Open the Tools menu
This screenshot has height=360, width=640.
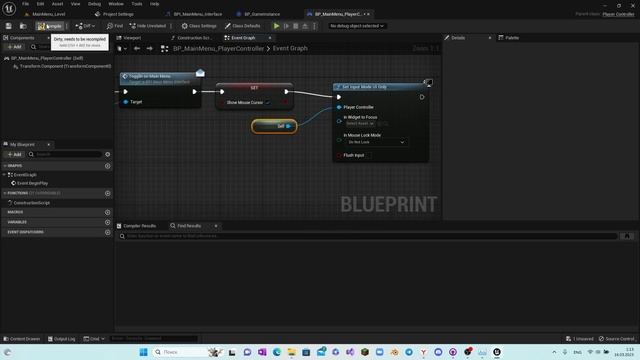pos(137,4)
